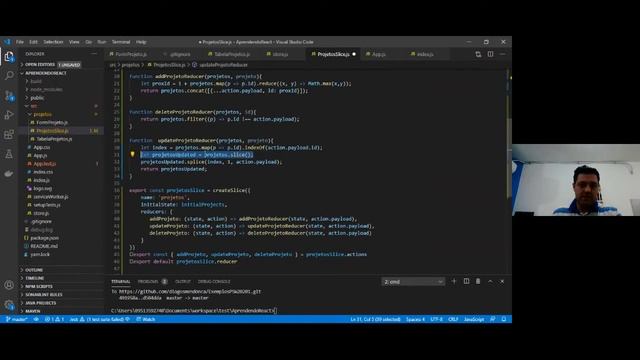
Task: Create a new terminal with plus icon
Action: (x=453, y=281)
